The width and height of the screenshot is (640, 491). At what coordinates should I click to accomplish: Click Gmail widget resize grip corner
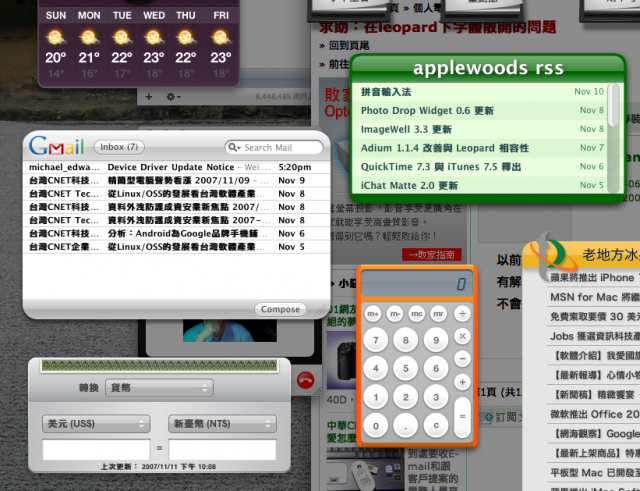pos(321,310)
